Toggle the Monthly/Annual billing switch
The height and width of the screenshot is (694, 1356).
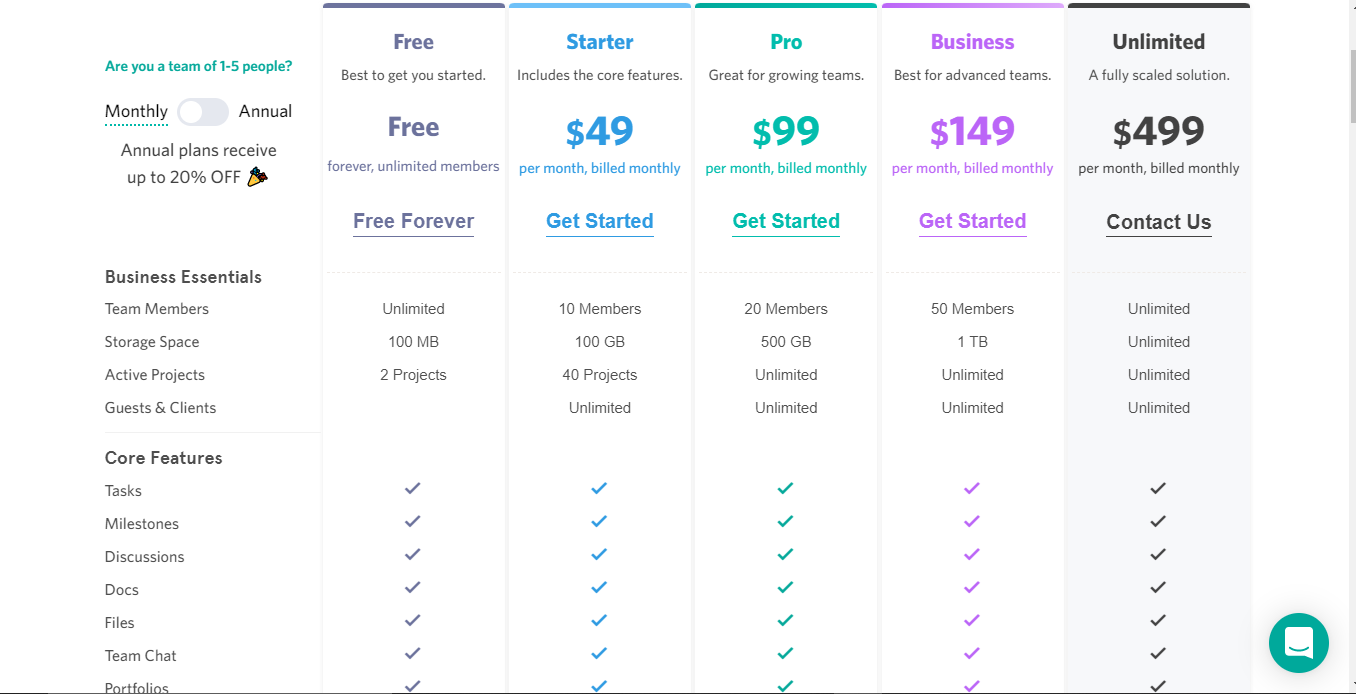(x=203, y=112)
